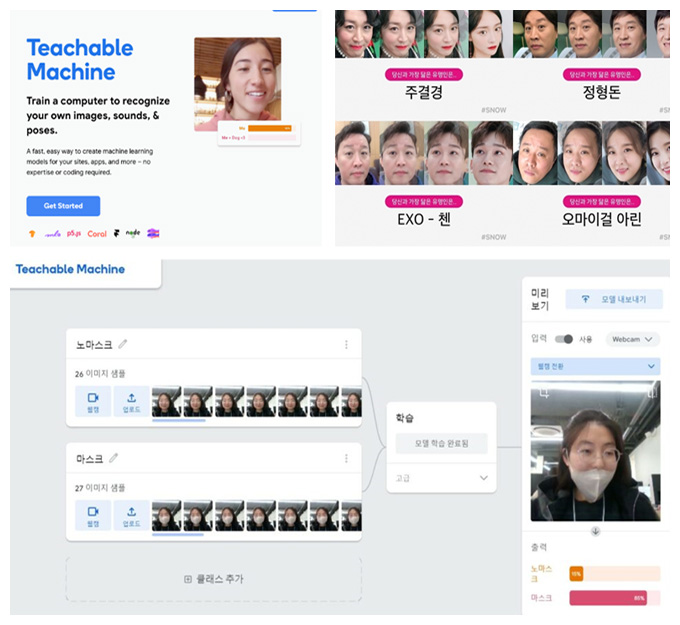Click pink badge above EXO - 첸
The image size is (680, 625).
424,202
